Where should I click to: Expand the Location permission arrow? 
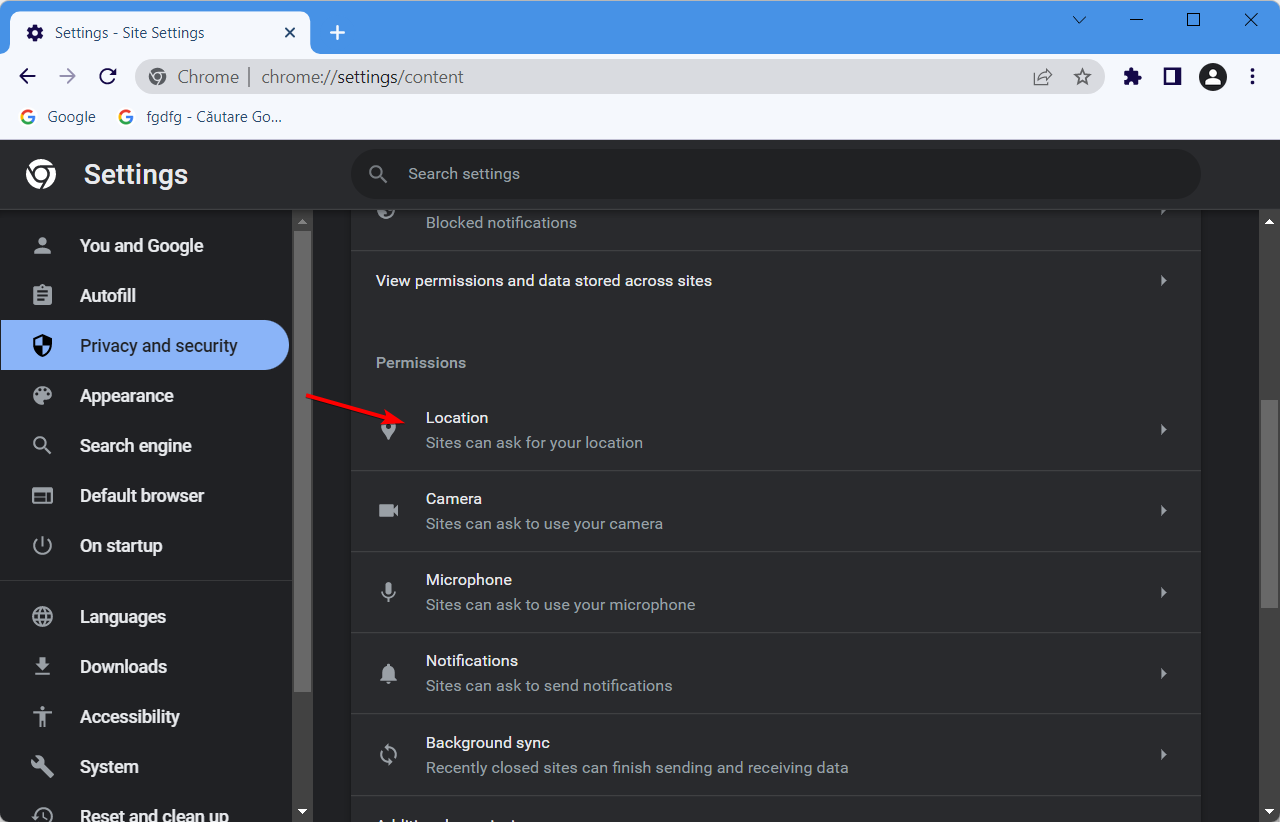click(x=1163, y=430)
